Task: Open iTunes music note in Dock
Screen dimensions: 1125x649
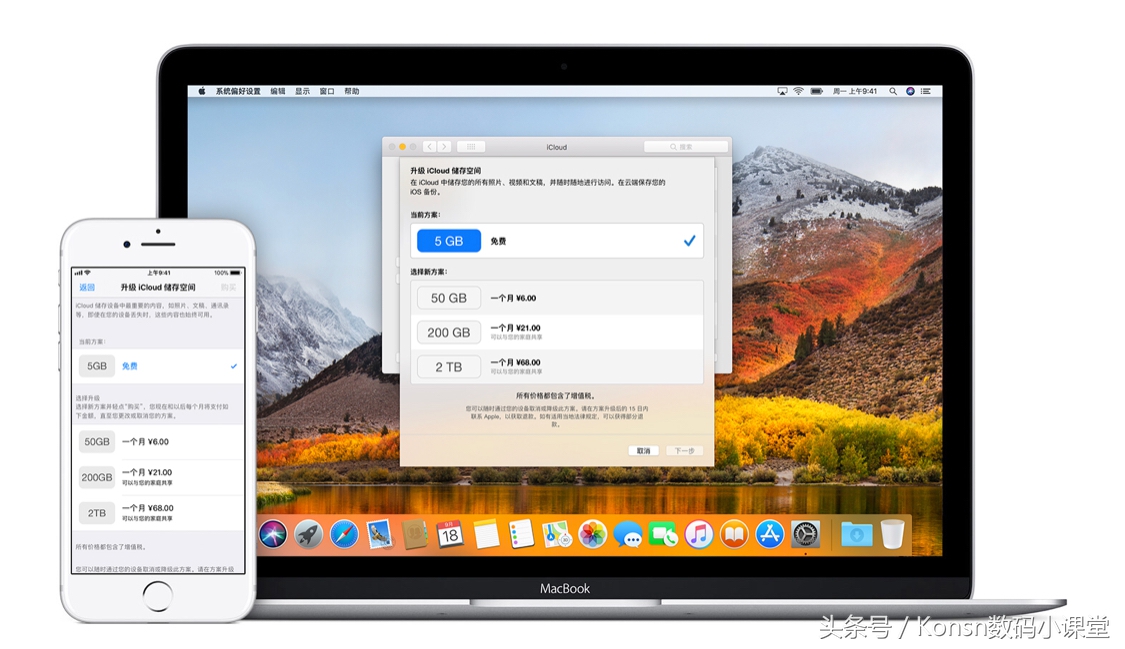Action: coord(699,534)
